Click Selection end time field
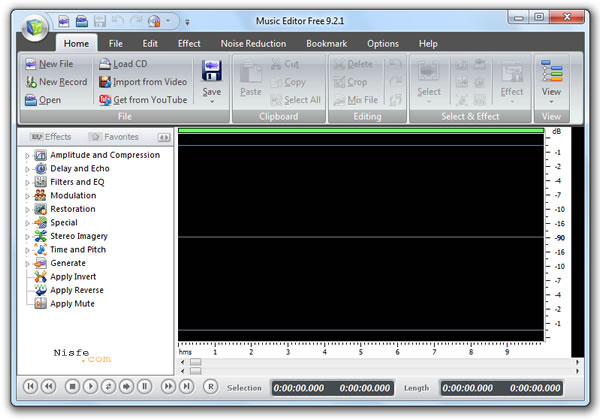600x420 pixels. (365, 388)
